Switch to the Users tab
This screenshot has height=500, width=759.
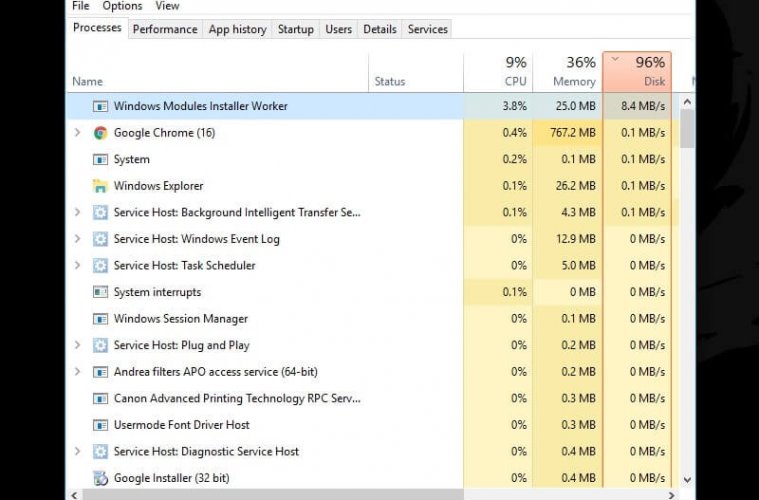pyautogui.click(x=338, y=29)
